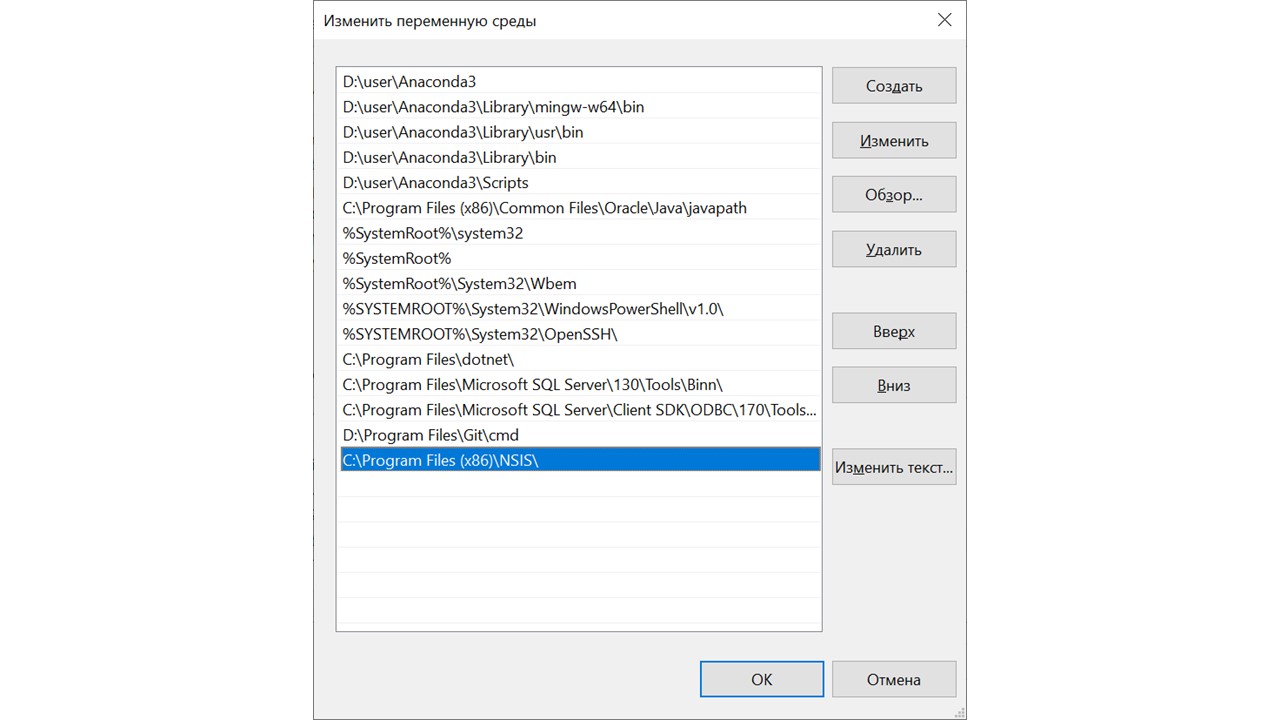The height and width of the screenshot is (720, 1280).
Task: Click the Создать button
Action: click(x=893, y=86)
